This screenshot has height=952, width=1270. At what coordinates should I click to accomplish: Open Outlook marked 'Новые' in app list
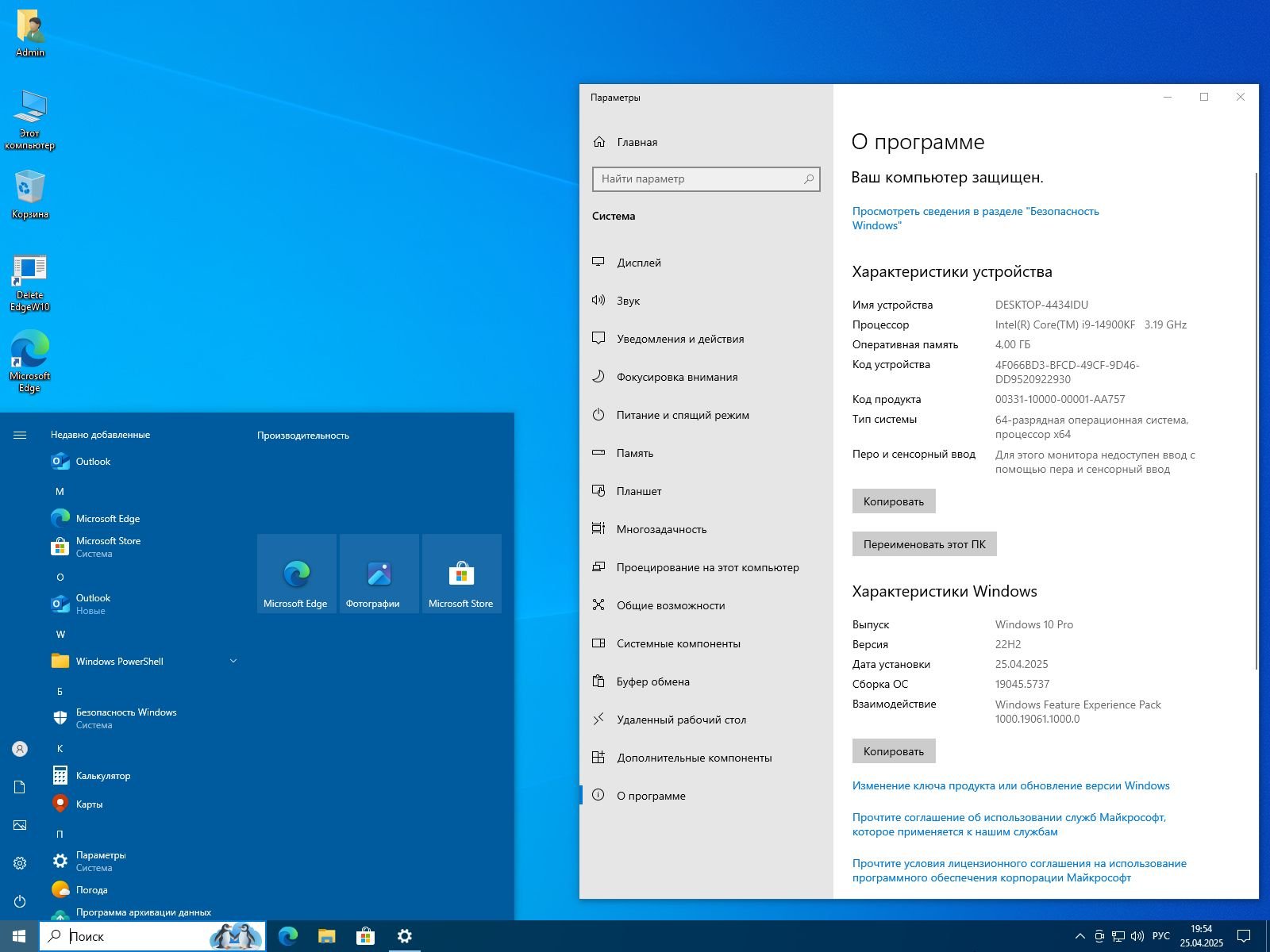[x=144, y=604]
